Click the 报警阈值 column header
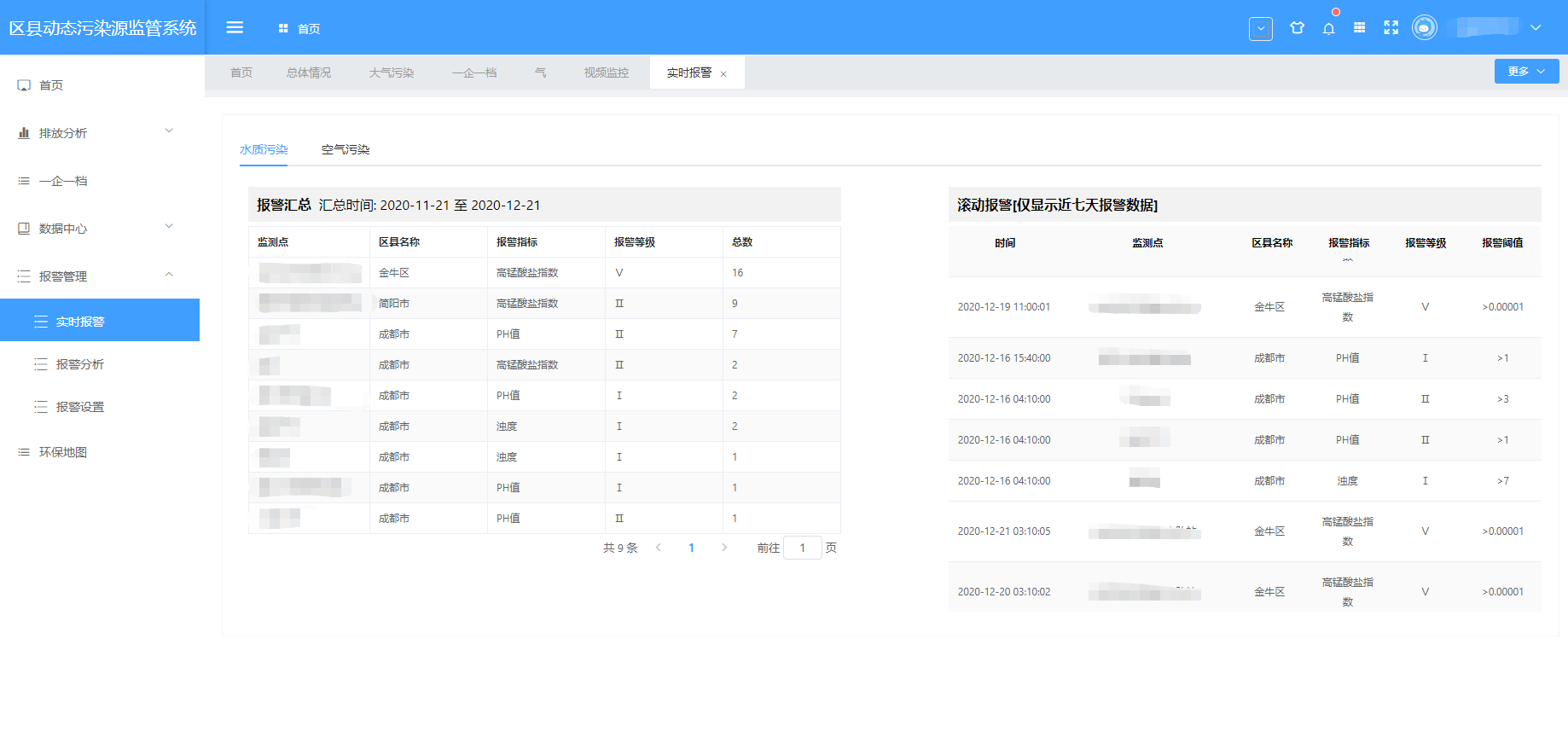The image size is (1568, 743). point(1502,242)
